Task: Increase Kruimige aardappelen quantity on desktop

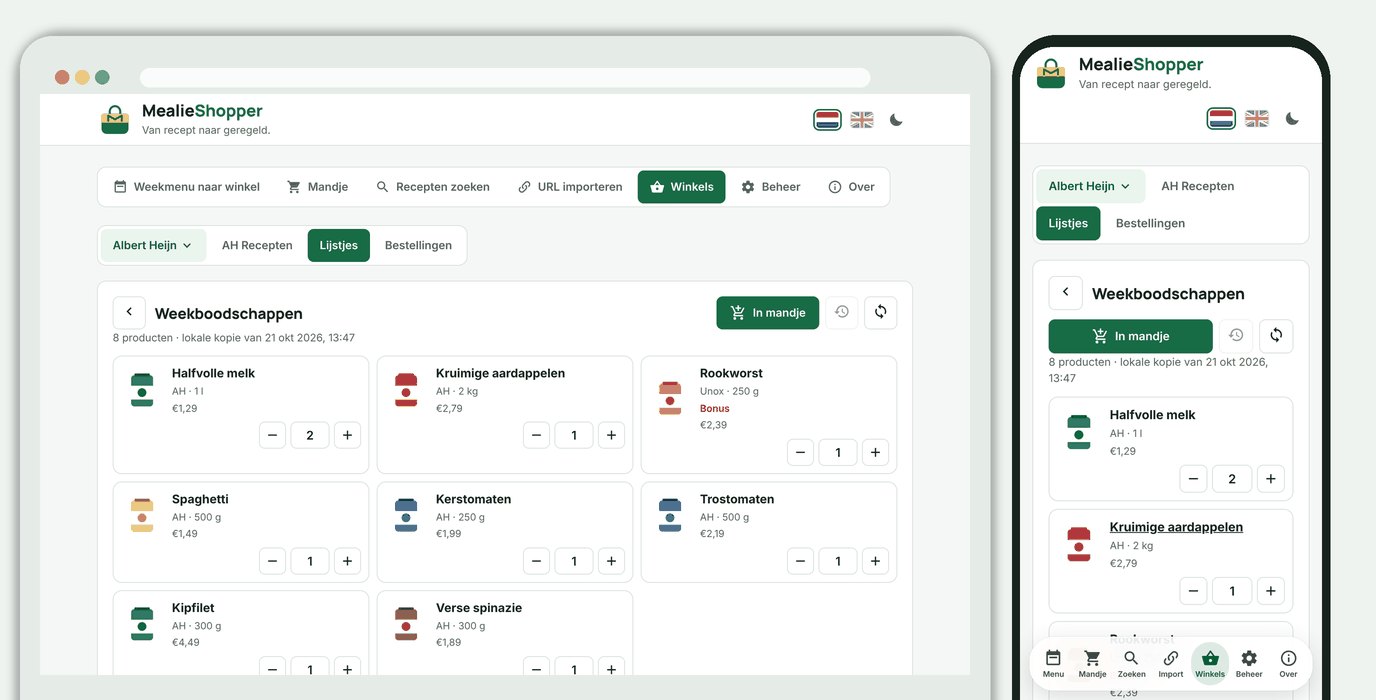Action: pyautogui.click(x=611, y=435)
